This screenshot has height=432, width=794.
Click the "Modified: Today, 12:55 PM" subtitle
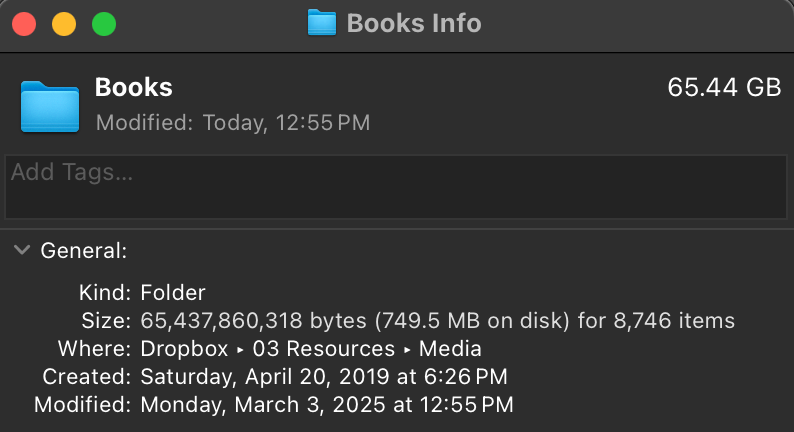[232, 123]
